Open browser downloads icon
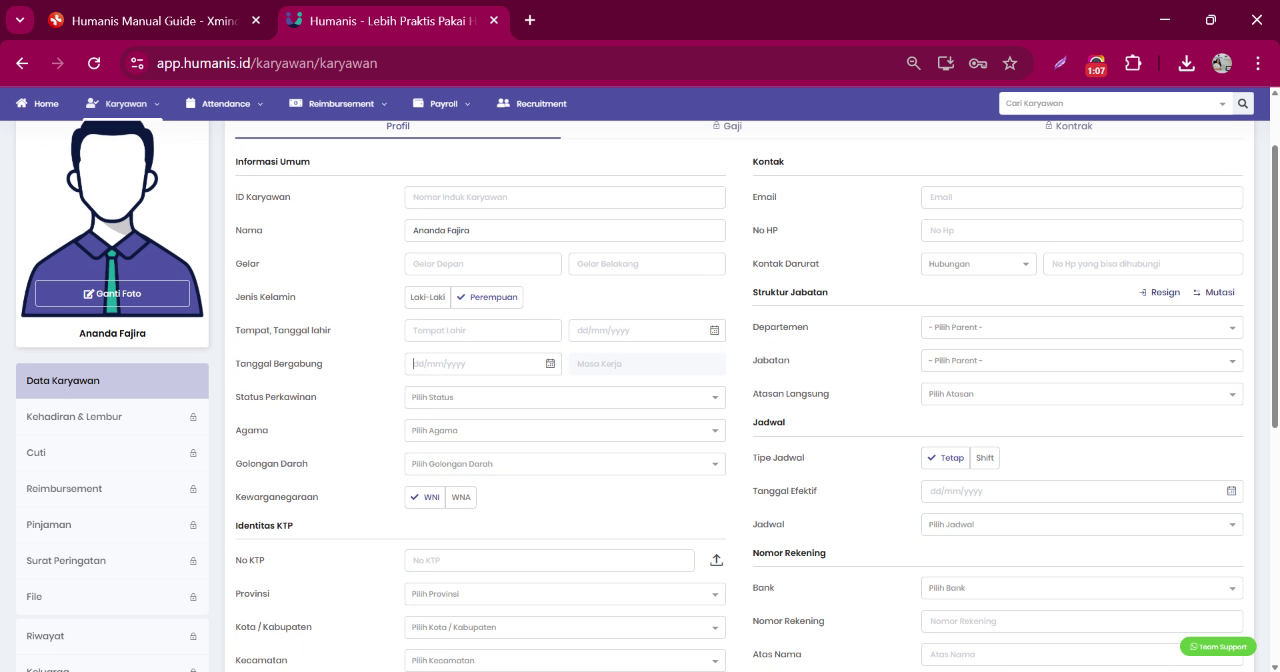Screen dimensions: 1280x672 (x=1186, y=63)
